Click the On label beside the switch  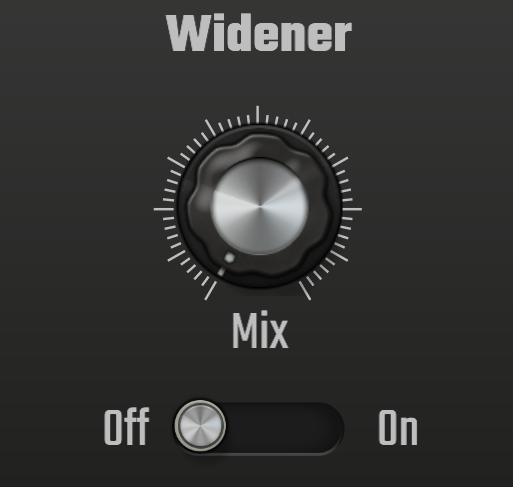(398, 428)
